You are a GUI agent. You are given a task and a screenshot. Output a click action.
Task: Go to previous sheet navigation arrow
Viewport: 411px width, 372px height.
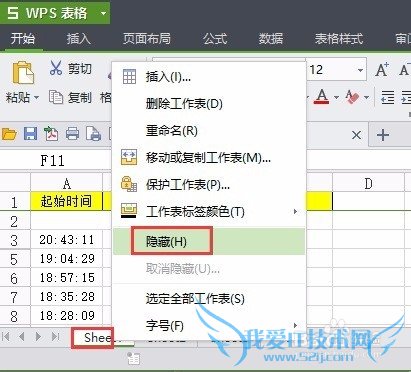22,337
